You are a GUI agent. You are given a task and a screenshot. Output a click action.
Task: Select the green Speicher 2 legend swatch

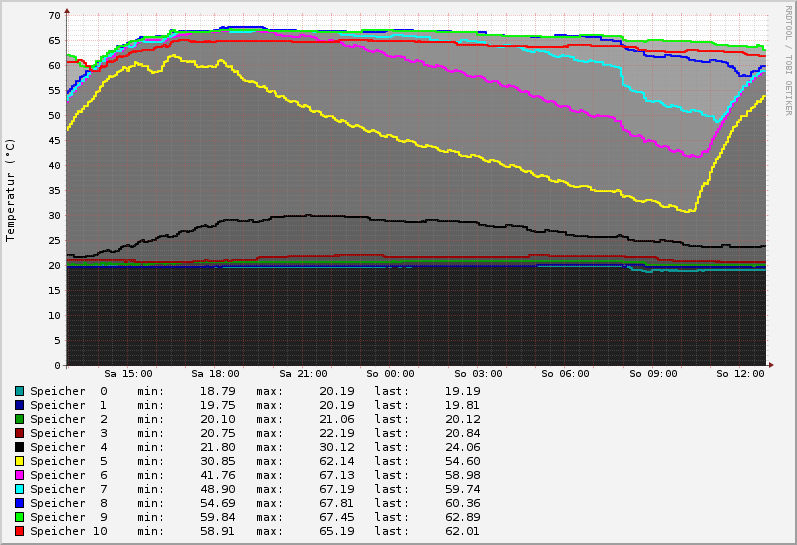pos(19,419)
